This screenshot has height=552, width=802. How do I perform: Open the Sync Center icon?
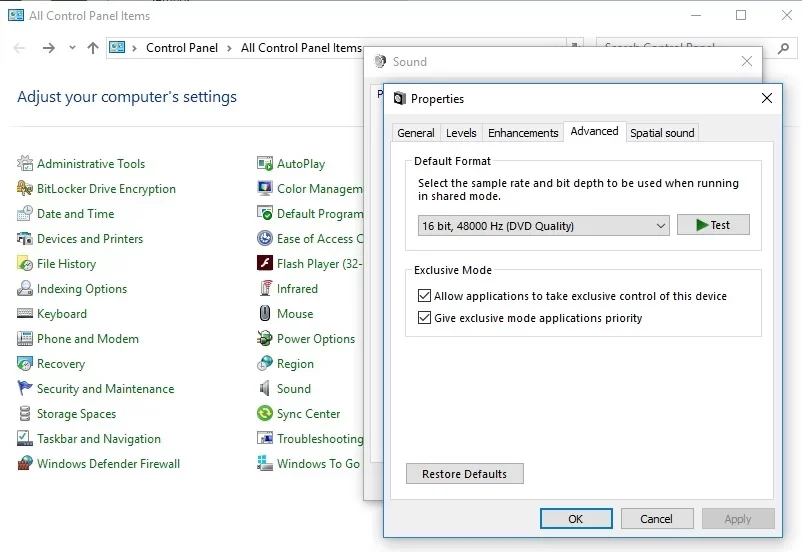[x=265, y=414]
